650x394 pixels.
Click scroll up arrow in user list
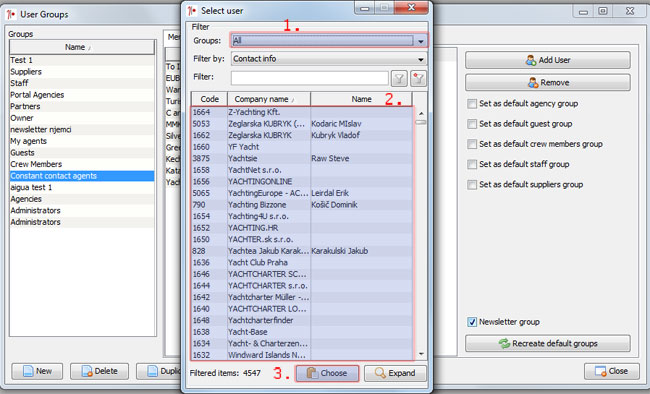421,113
